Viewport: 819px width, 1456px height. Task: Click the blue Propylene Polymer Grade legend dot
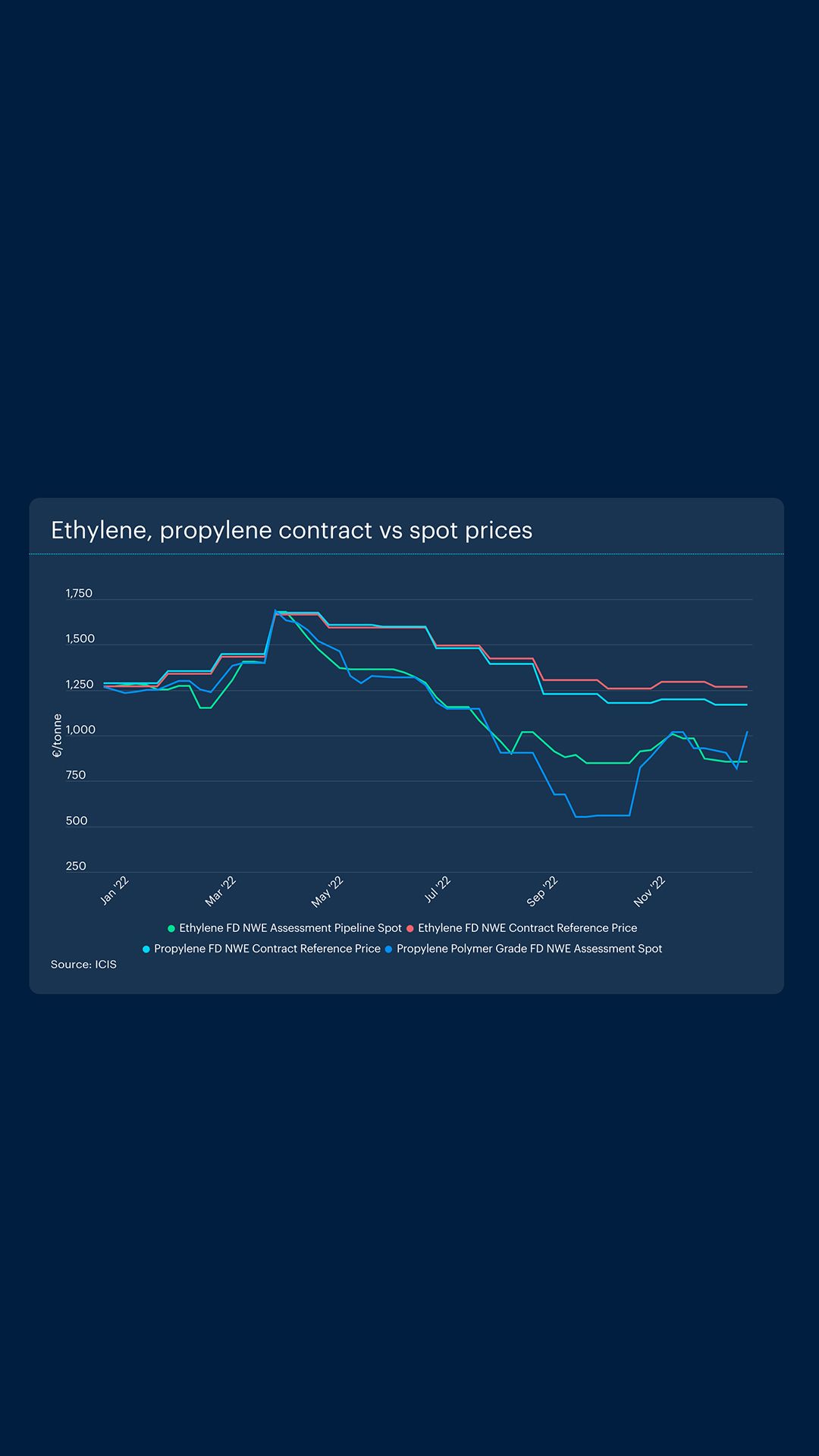[389, 949]
